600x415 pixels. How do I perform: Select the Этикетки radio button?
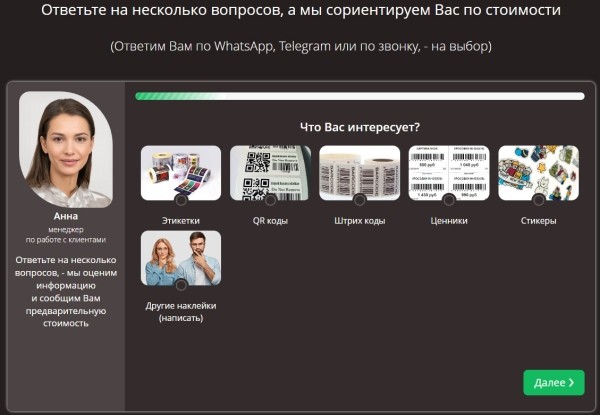click(181, 200)
